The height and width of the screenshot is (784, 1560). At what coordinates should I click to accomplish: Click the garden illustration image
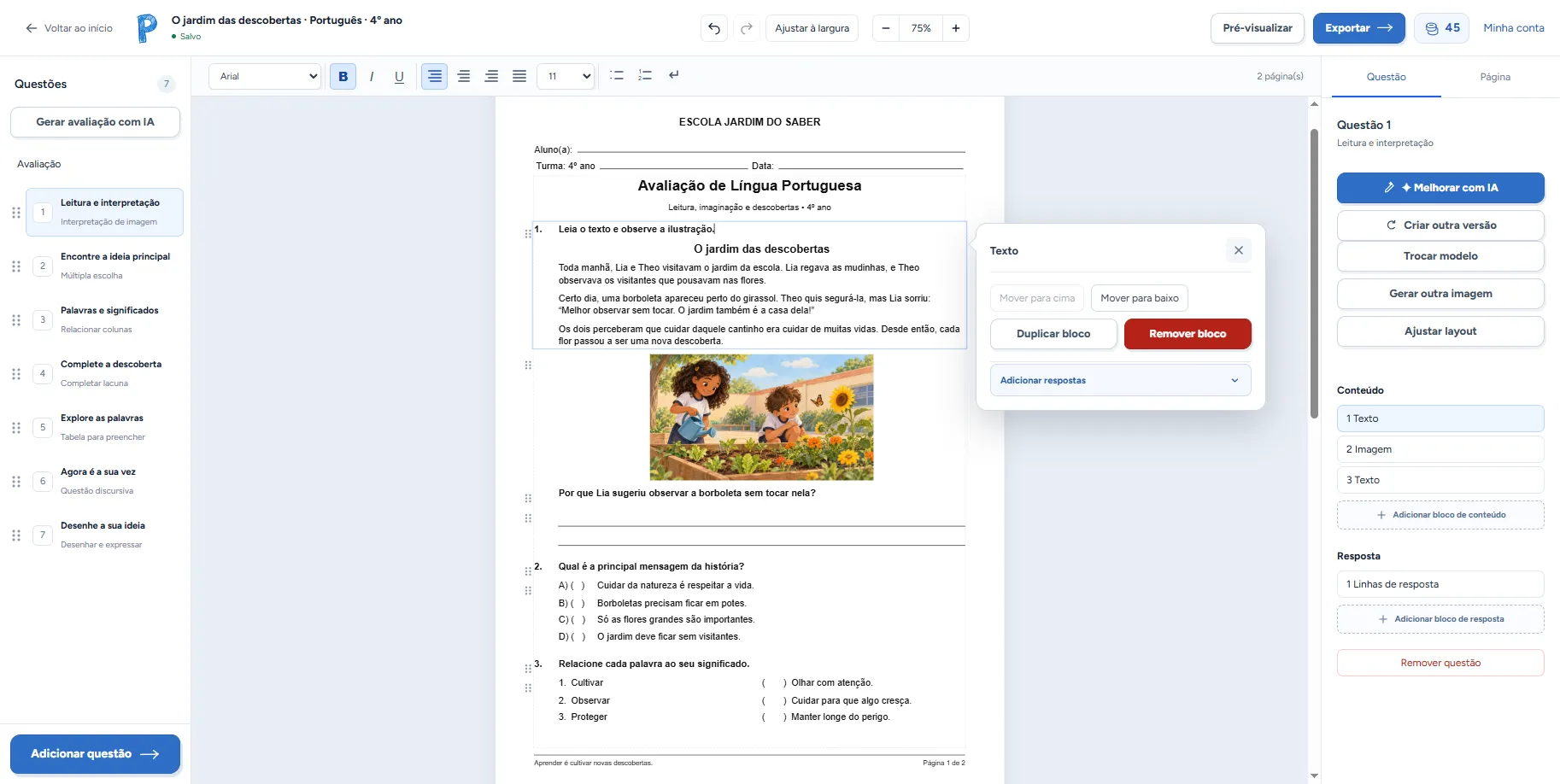761,418
